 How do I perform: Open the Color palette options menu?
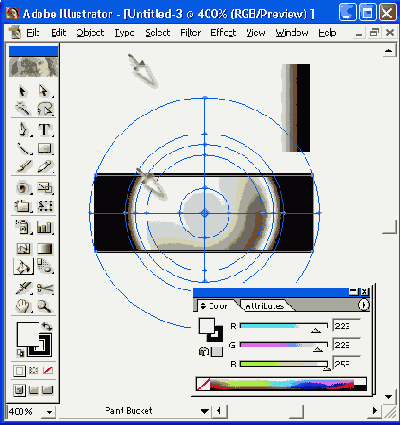point(364,305)
